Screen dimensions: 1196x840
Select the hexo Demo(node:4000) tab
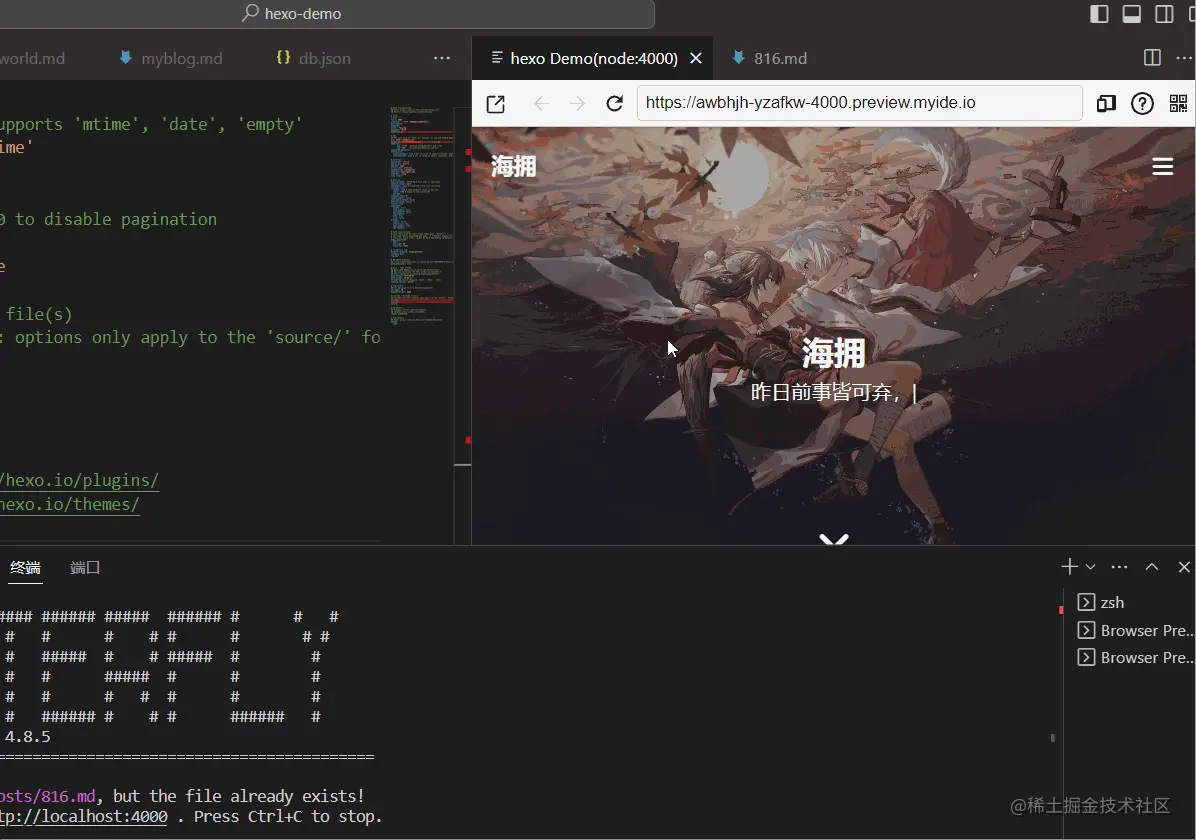593,58
